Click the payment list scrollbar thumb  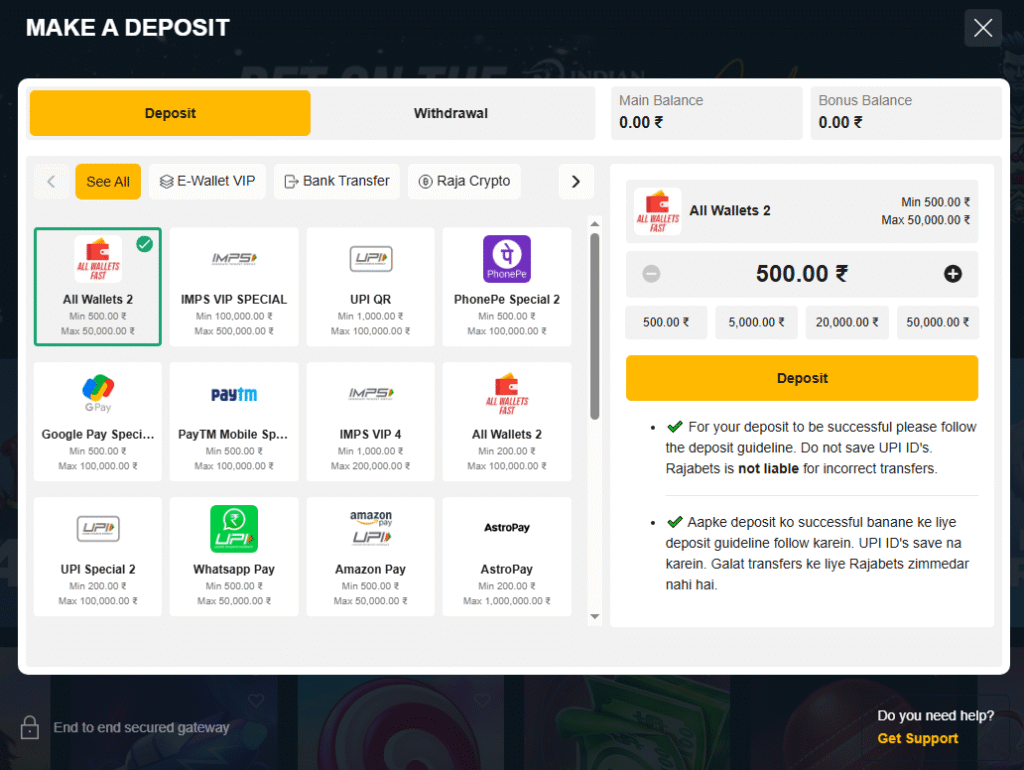594,327
